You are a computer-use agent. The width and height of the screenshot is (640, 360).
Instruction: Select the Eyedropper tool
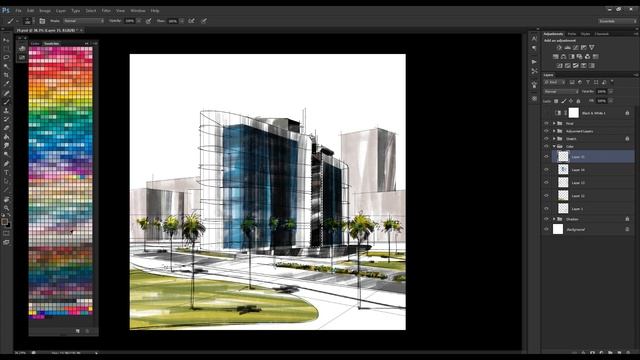[x=6, y=84]
